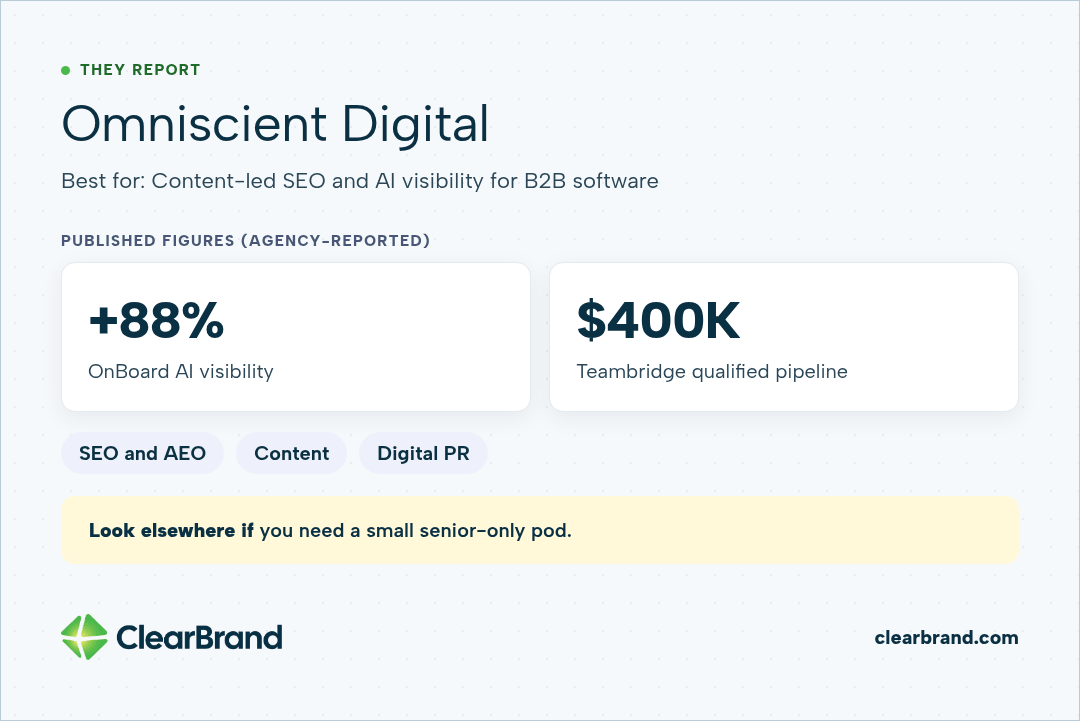Click the THEY REPORT label

(x=140, y=70)
